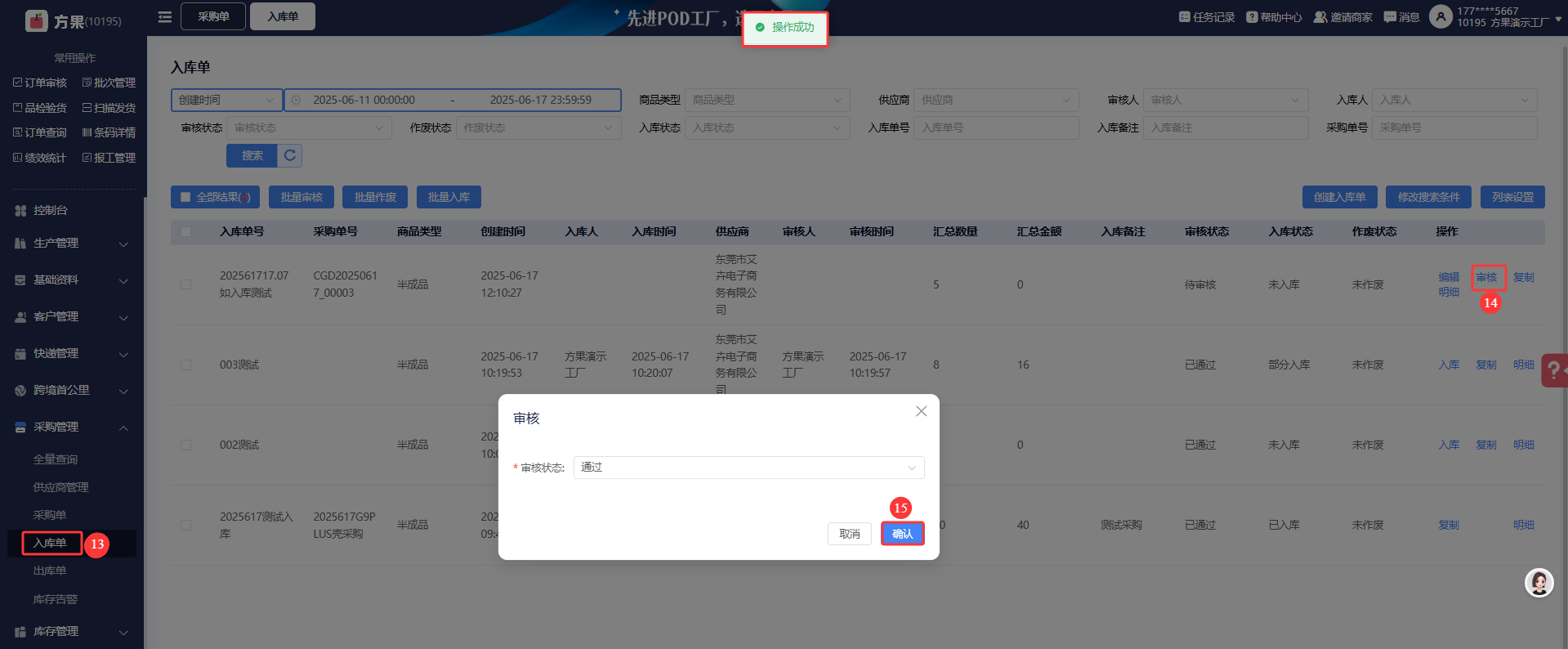Click the 方果 logo icon
1568x649 pixels.
tap(37, 20)
